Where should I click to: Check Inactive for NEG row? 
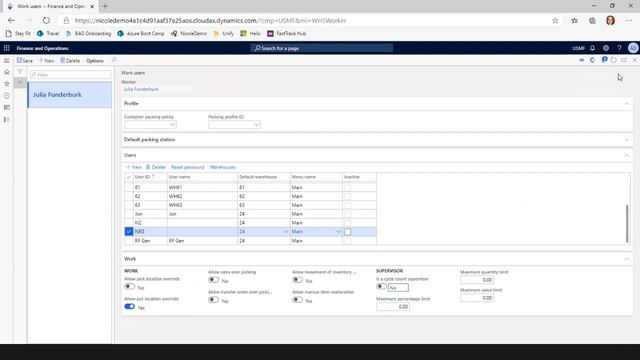347,232
